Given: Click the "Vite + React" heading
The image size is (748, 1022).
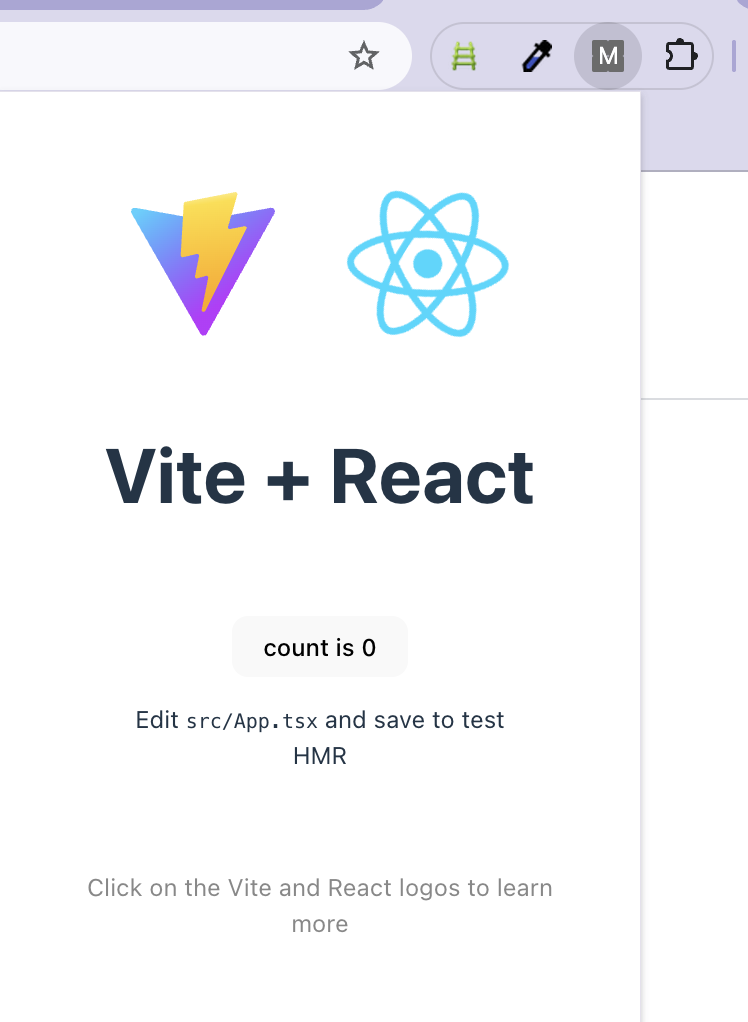Looking at the screenshot, I should 320,477.
